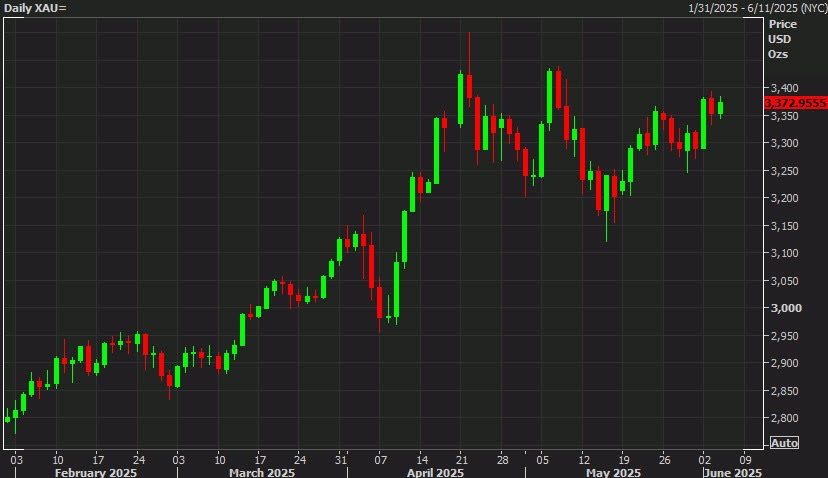The height and width of the screenshot is (478, 828).
Task: Click the May 2025 month label
Action: (x=614, y=472)
